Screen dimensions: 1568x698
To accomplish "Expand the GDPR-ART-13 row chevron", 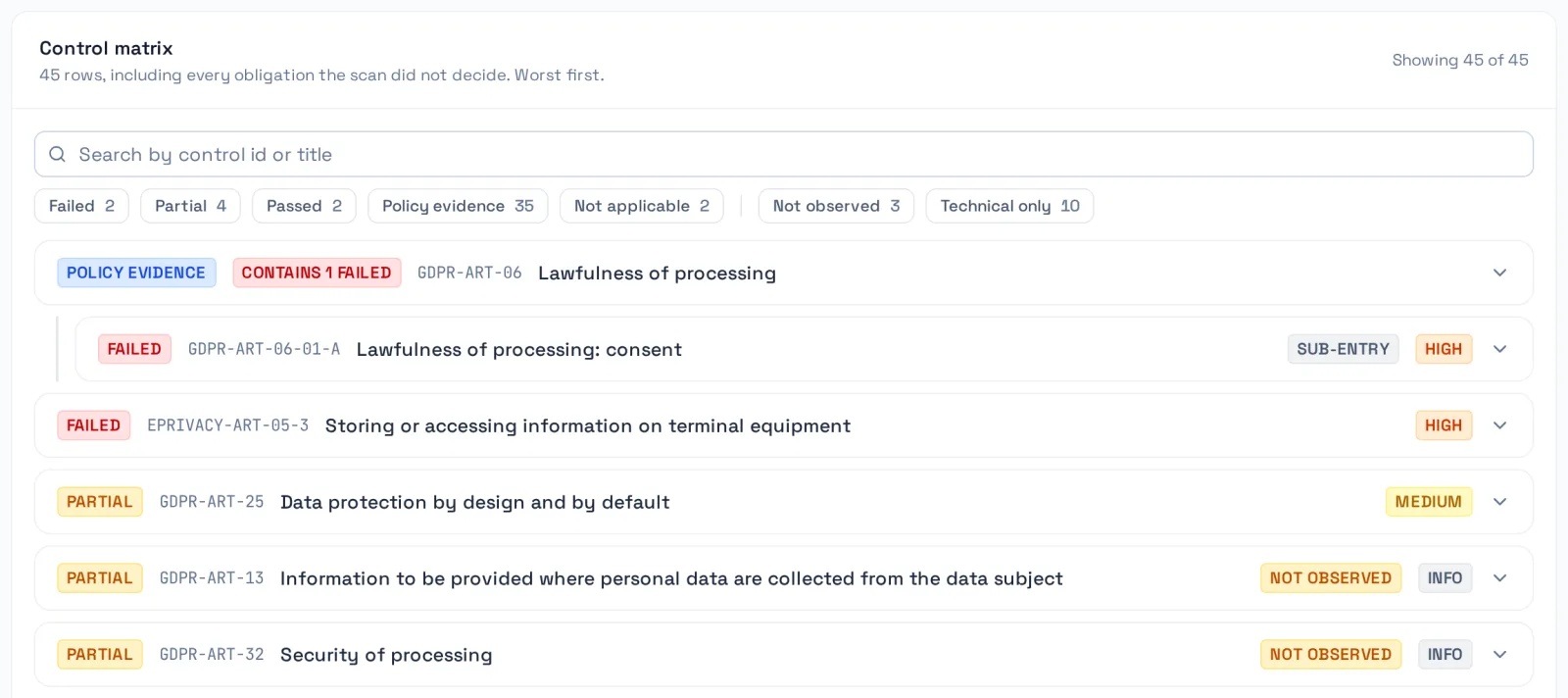I will click(1499, 578).
